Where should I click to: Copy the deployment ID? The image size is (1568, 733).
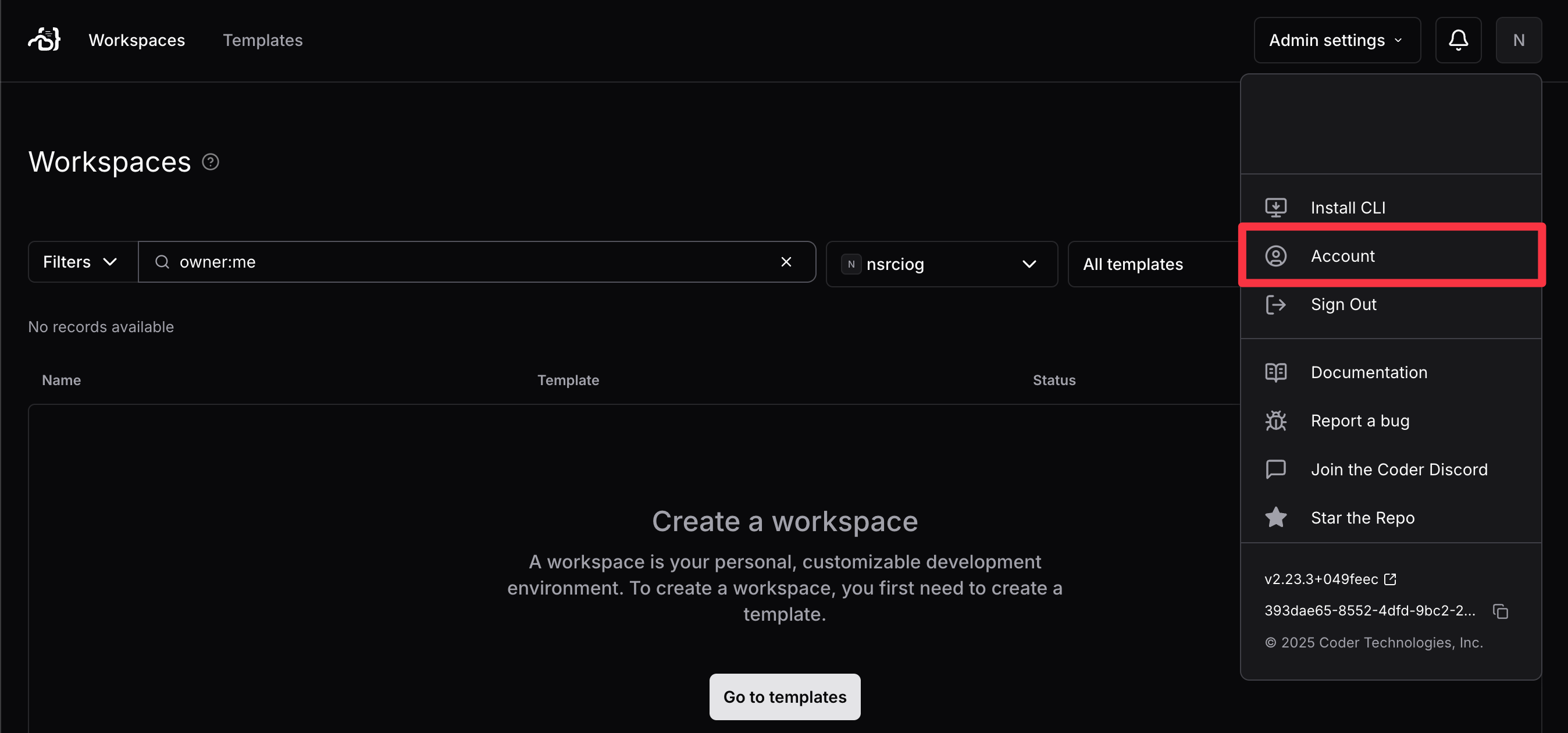click(1501, 611)
